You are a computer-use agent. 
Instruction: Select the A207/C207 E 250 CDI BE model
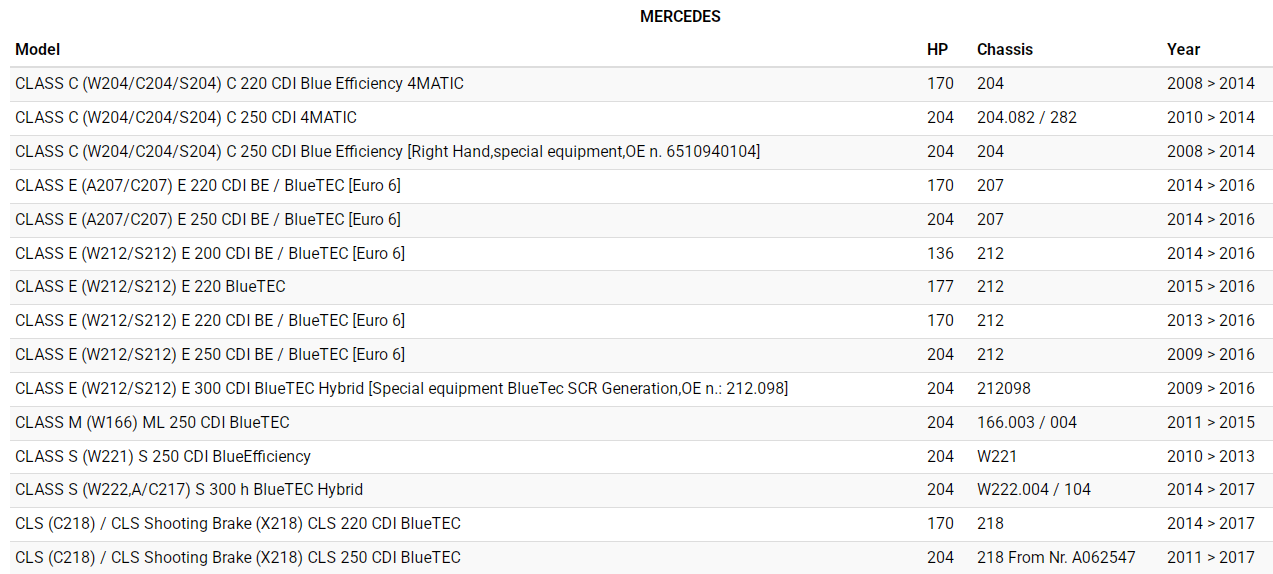click(208, 220)
